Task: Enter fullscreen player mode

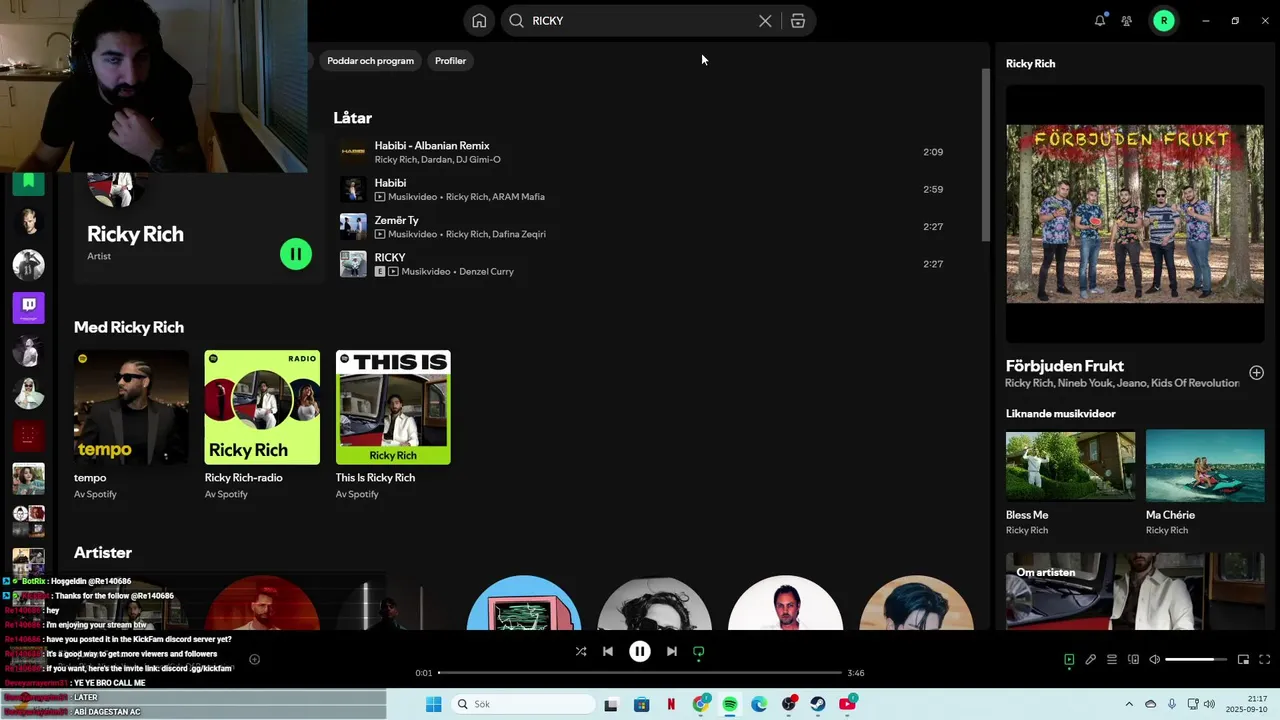Action: tap(1265, 660)
